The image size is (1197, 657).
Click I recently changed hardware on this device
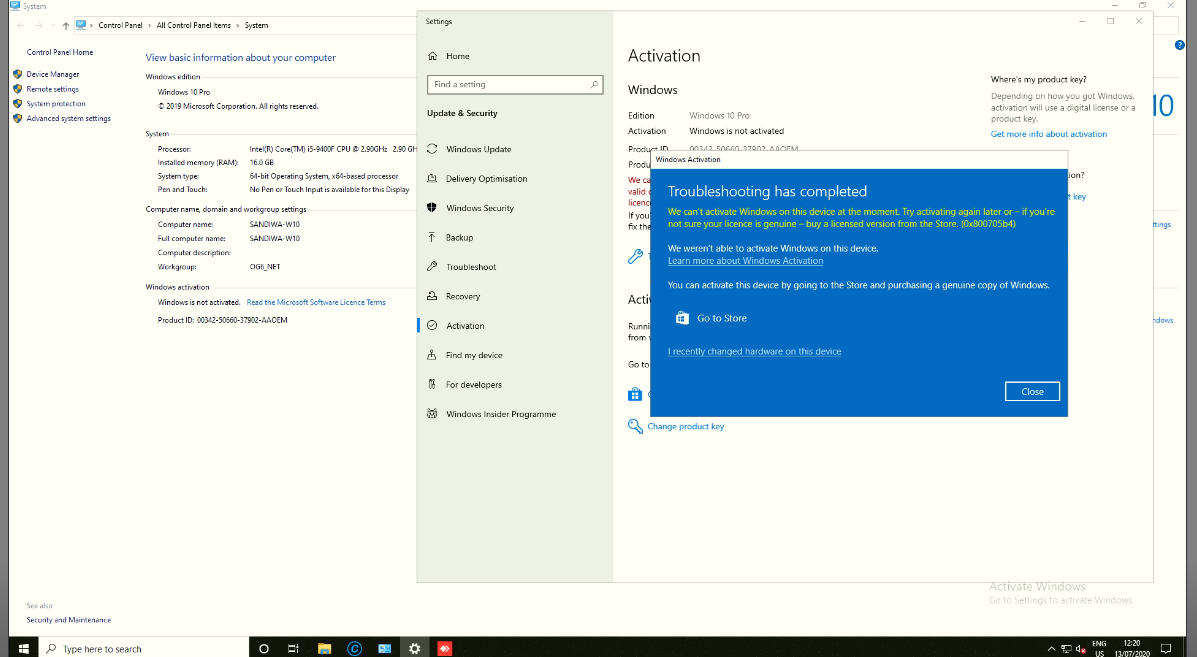[x=754, y=352]
